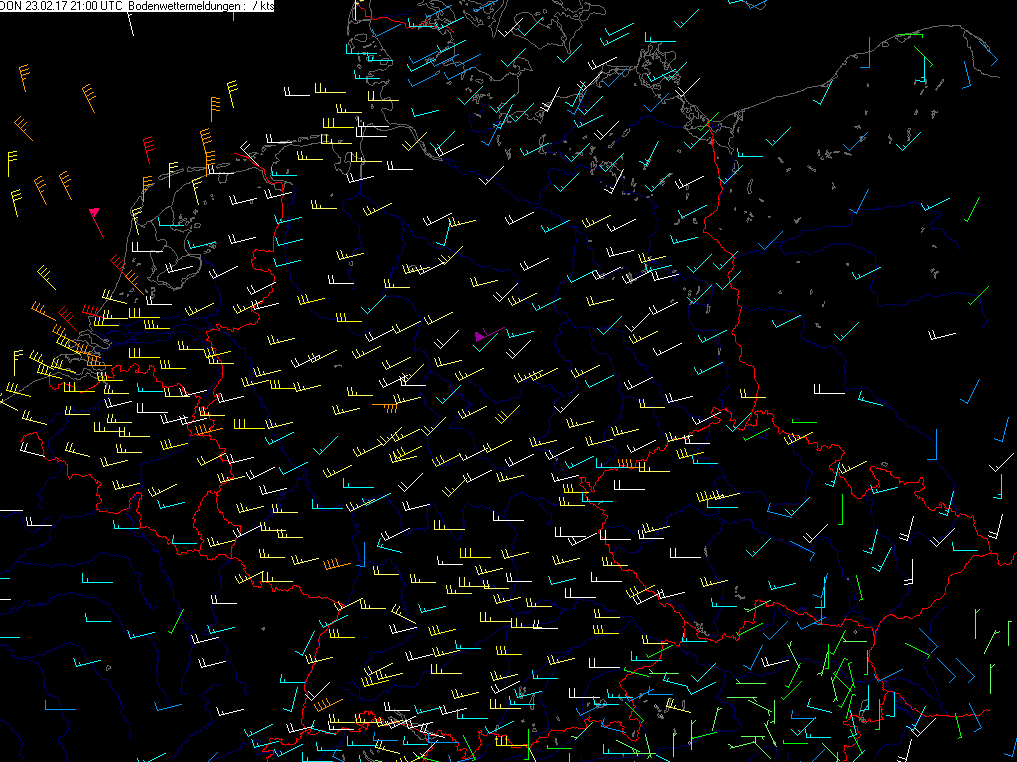The height and width of the screenshot is (762, 1017).
Task: Click the Bodenwettermeldungen title text
Action: (185, 6)
